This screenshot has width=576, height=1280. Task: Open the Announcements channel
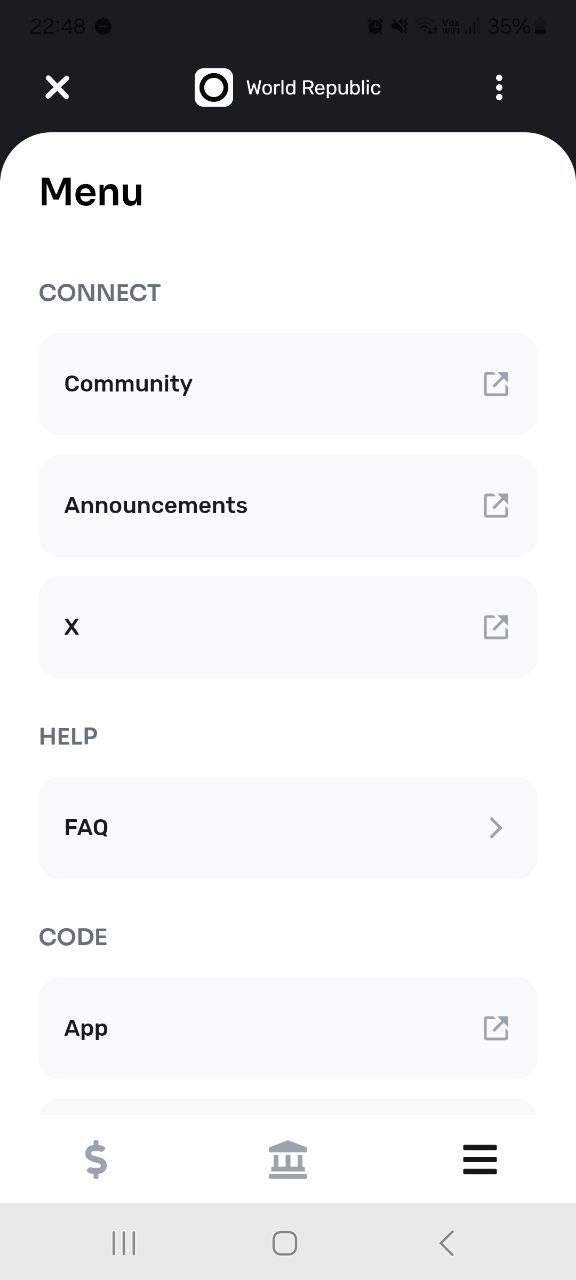tap(288, 506)
